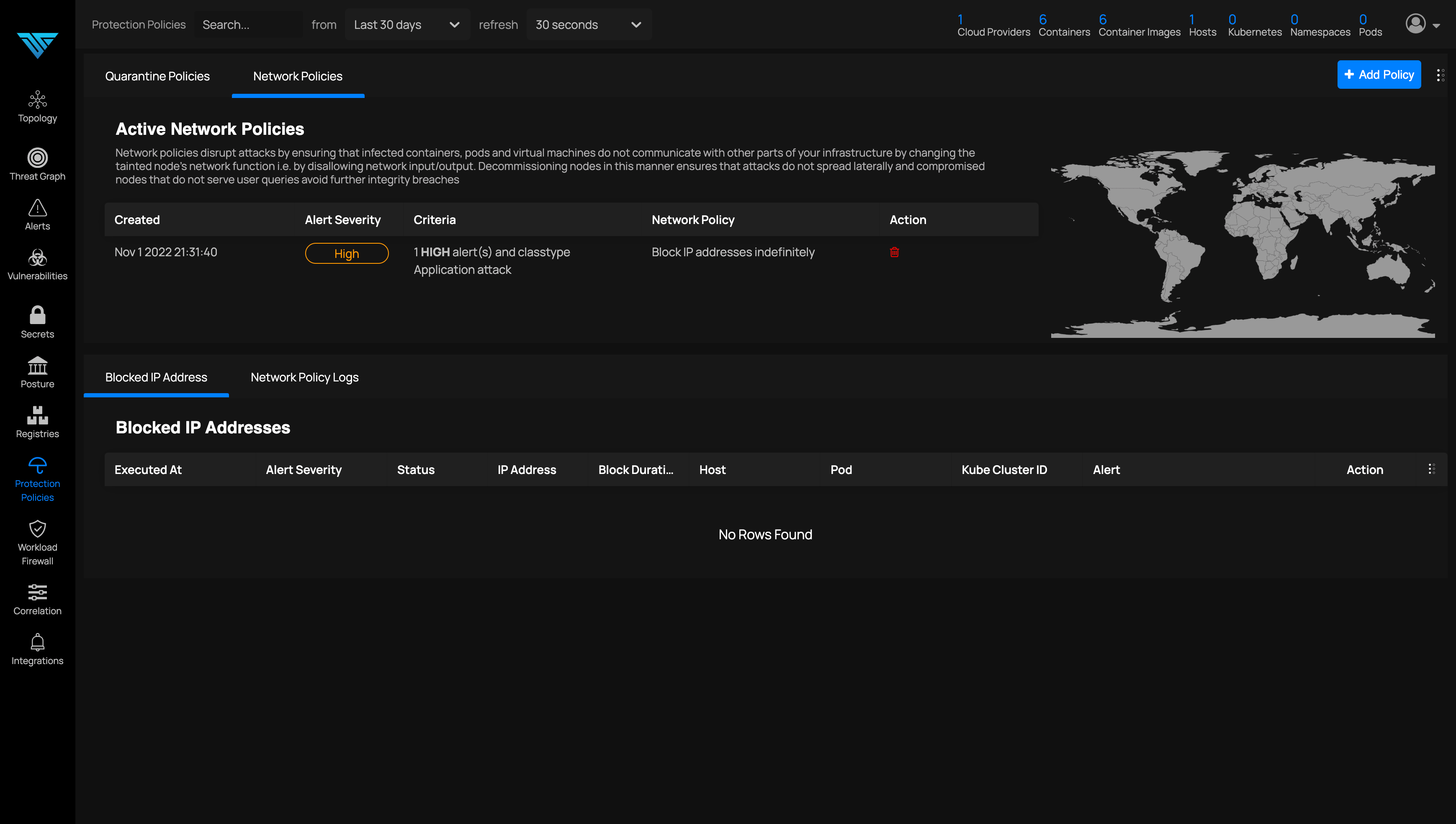Click the No Rows Found message
Viewport: 1456px width, 824px height.
coord(765,534)
